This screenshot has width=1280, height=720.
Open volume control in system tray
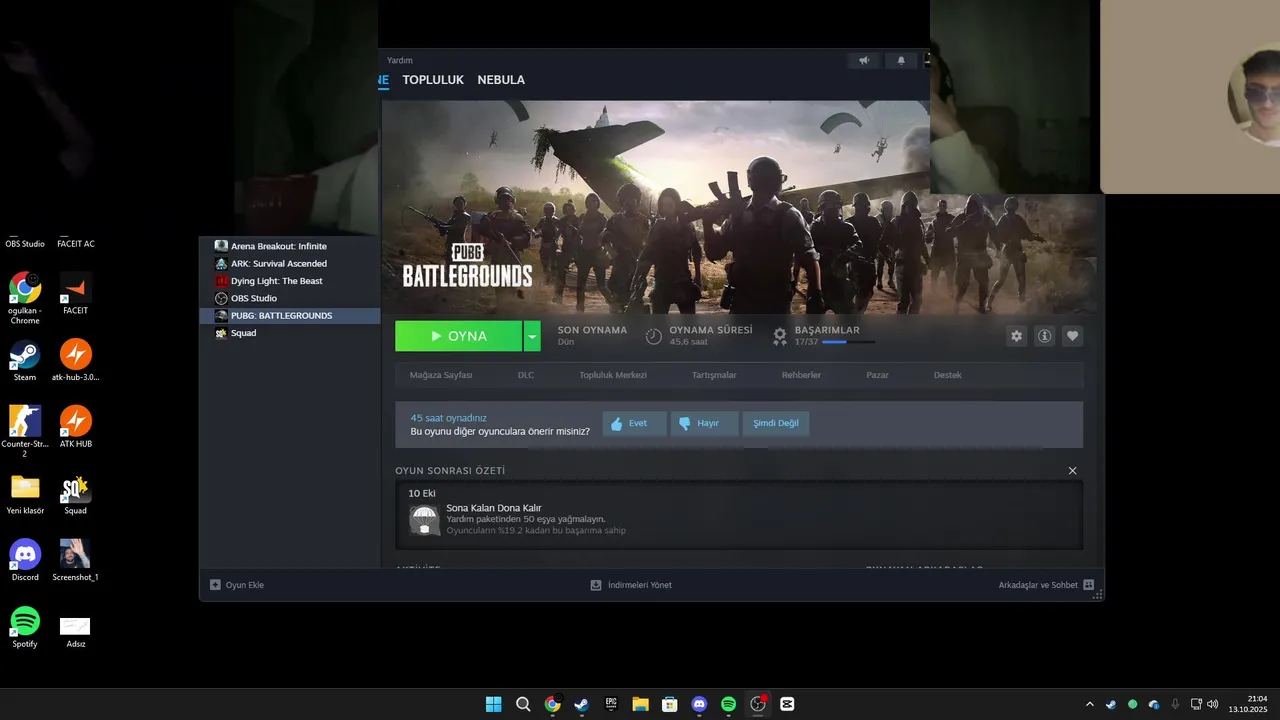tap(1213, 704)
